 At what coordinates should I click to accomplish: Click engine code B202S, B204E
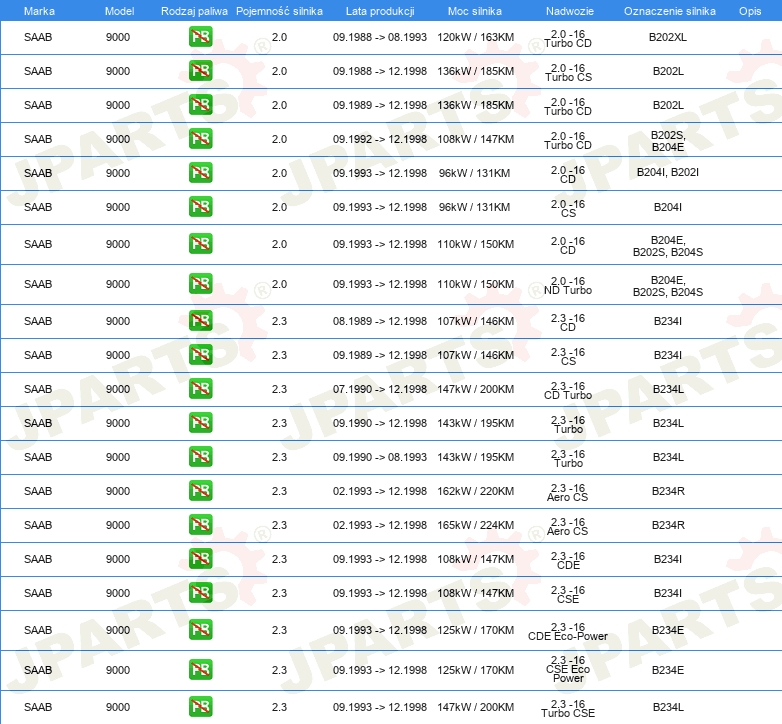[668, 141]
